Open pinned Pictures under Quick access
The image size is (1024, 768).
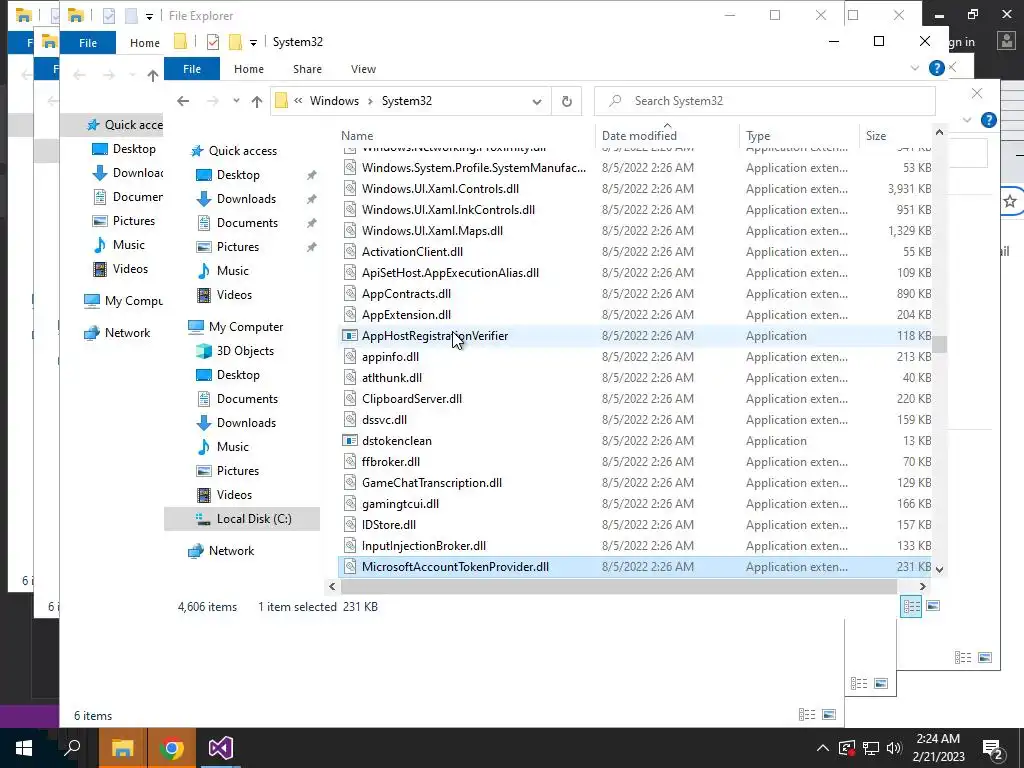(x=238, y=247)
